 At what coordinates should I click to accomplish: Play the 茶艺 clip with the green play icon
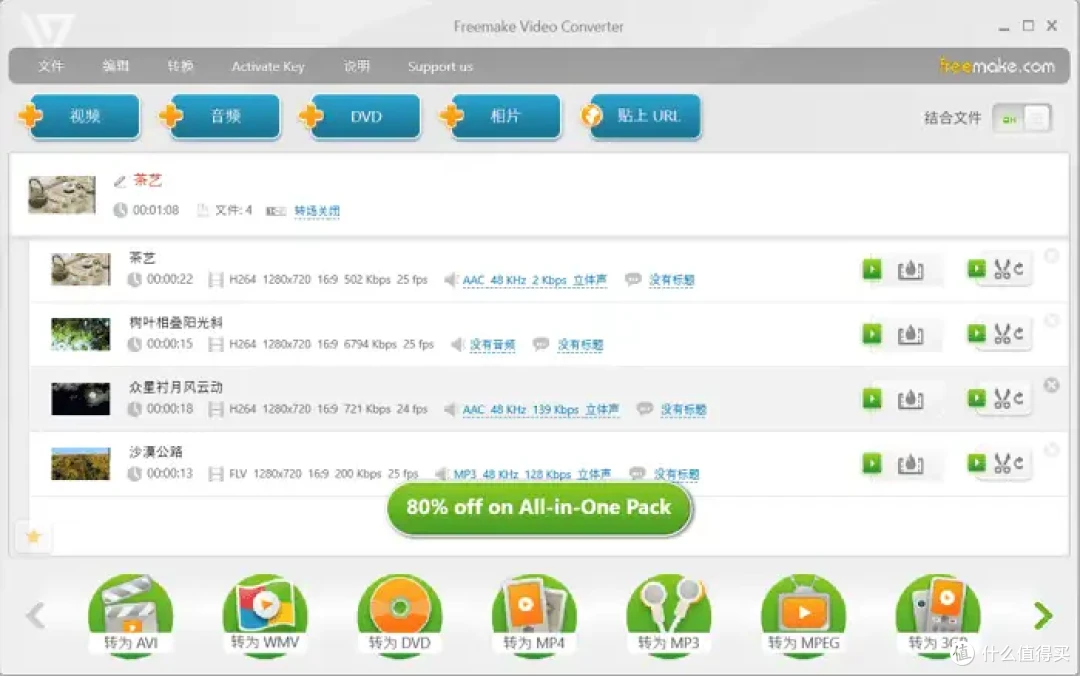pos(872,269)
